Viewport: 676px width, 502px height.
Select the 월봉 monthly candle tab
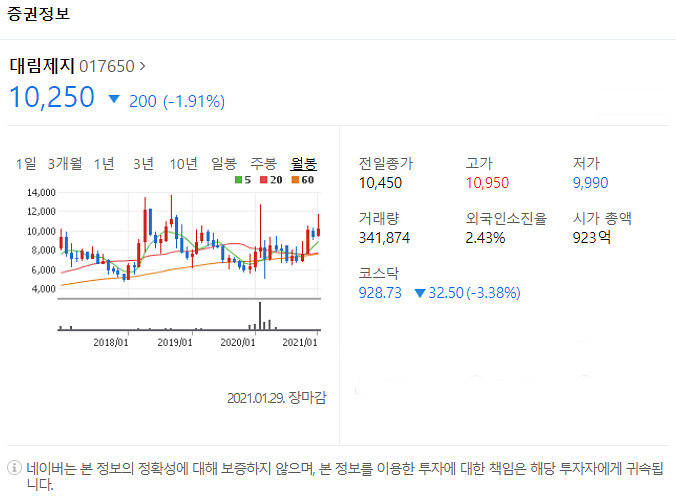pos(304,164)
